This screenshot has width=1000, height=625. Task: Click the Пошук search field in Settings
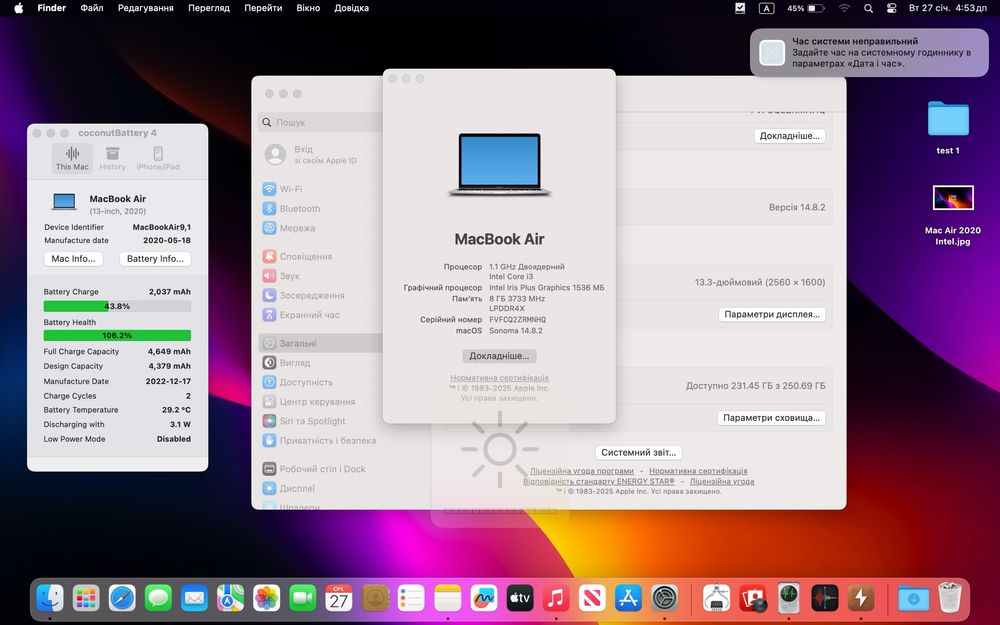(x=321, y=122)
